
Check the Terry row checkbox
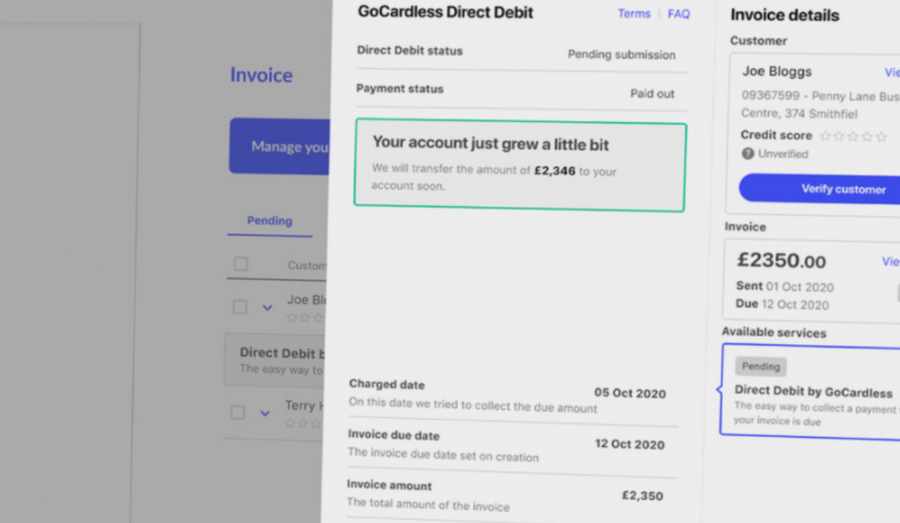[237, 412]
